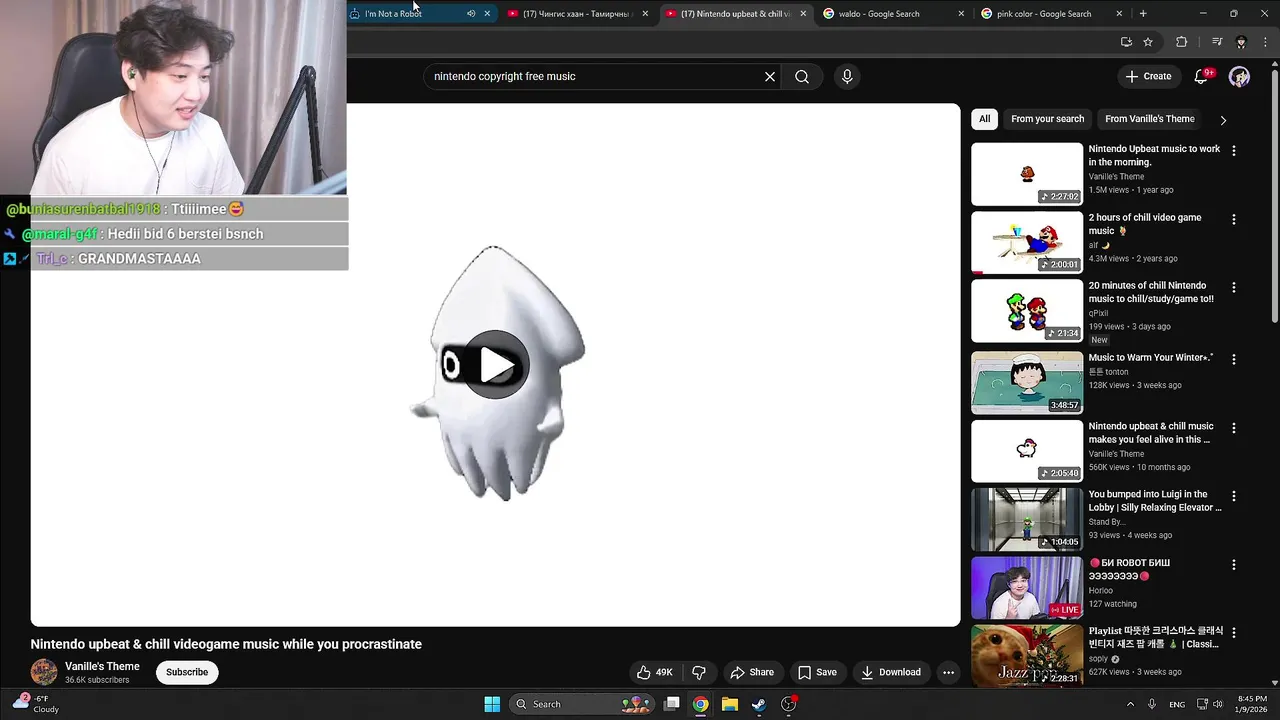
Task: Download the video
Action: pos(891,672)
